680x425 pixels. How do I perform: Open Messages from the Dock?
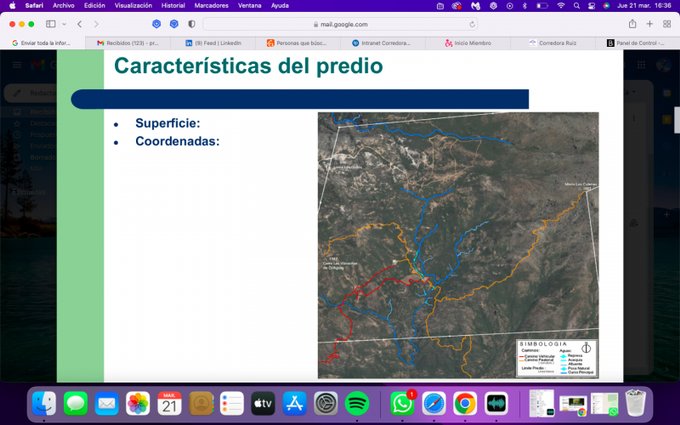coord(75,404)
